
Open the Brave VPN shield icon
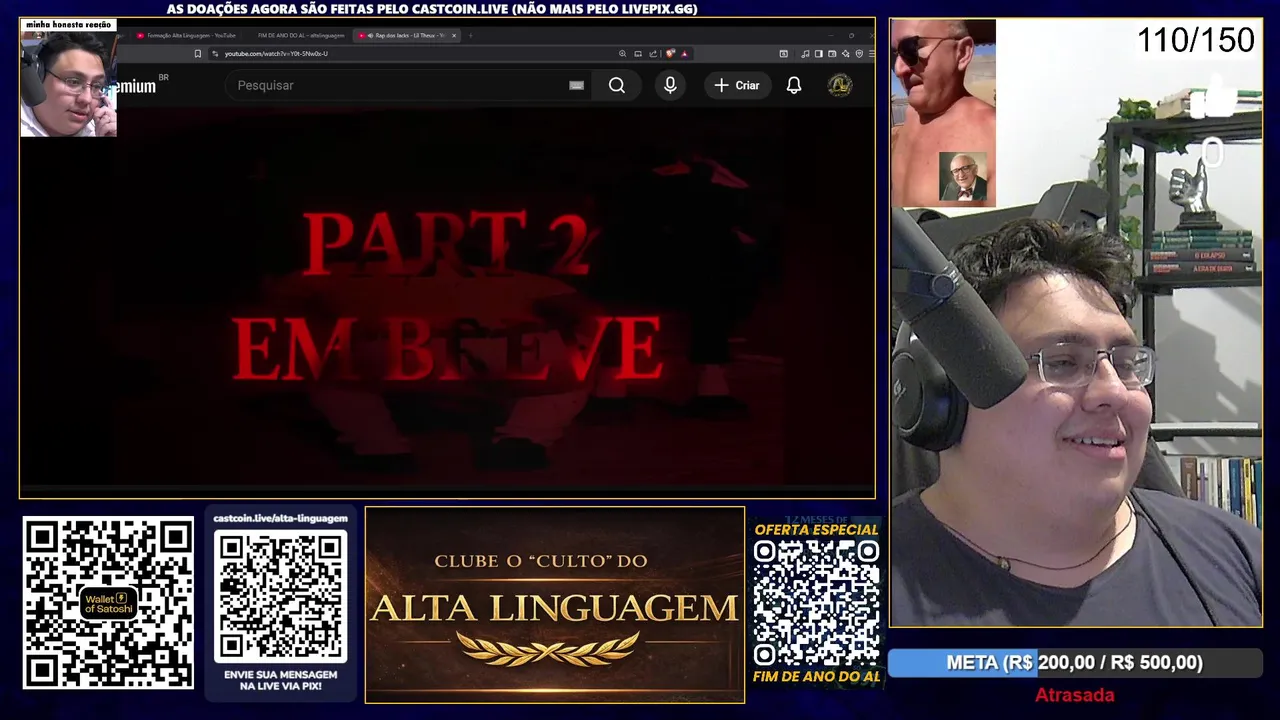point(859,53)
